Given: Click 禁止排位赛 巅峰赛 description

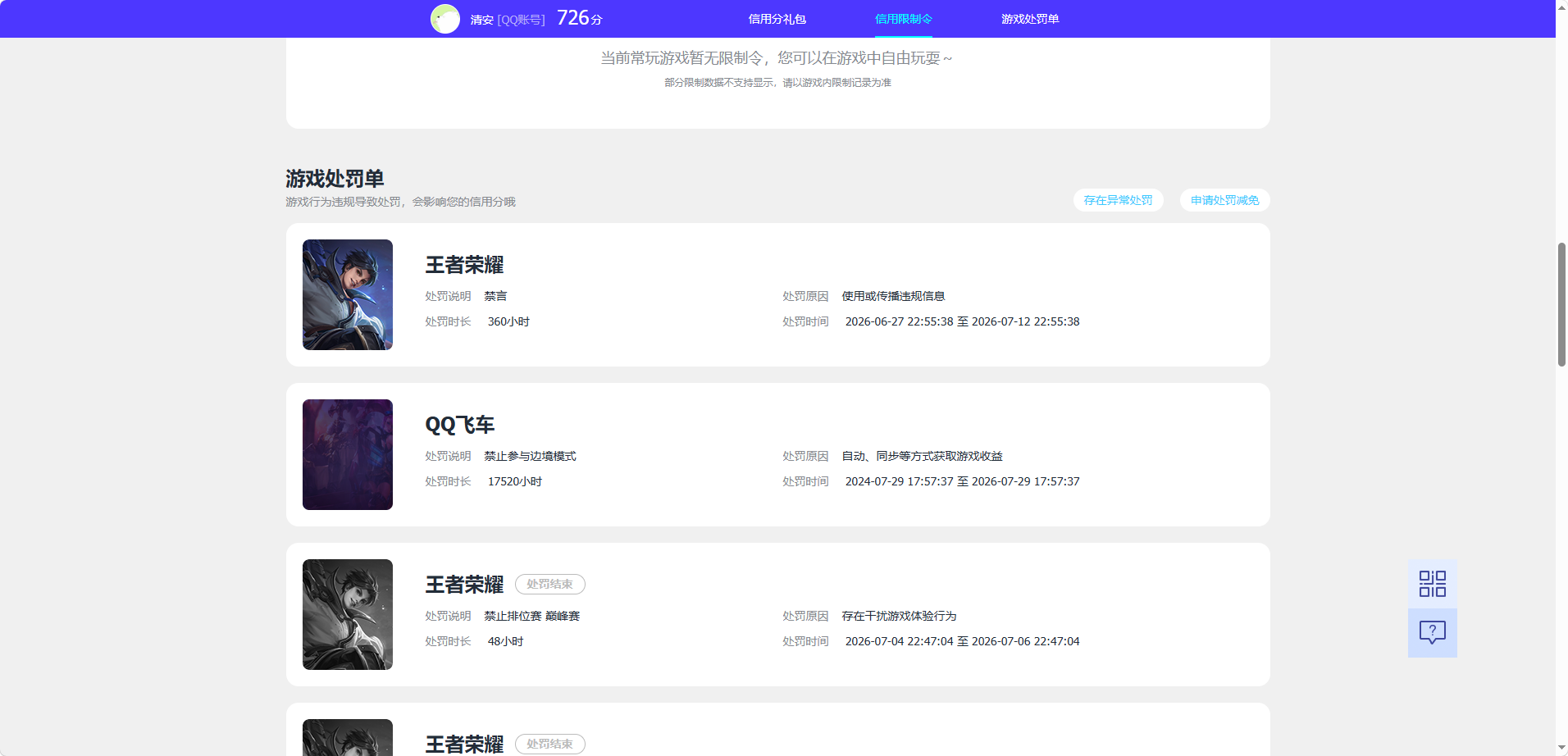Looking at the screenshot, I should pos(531,616).
